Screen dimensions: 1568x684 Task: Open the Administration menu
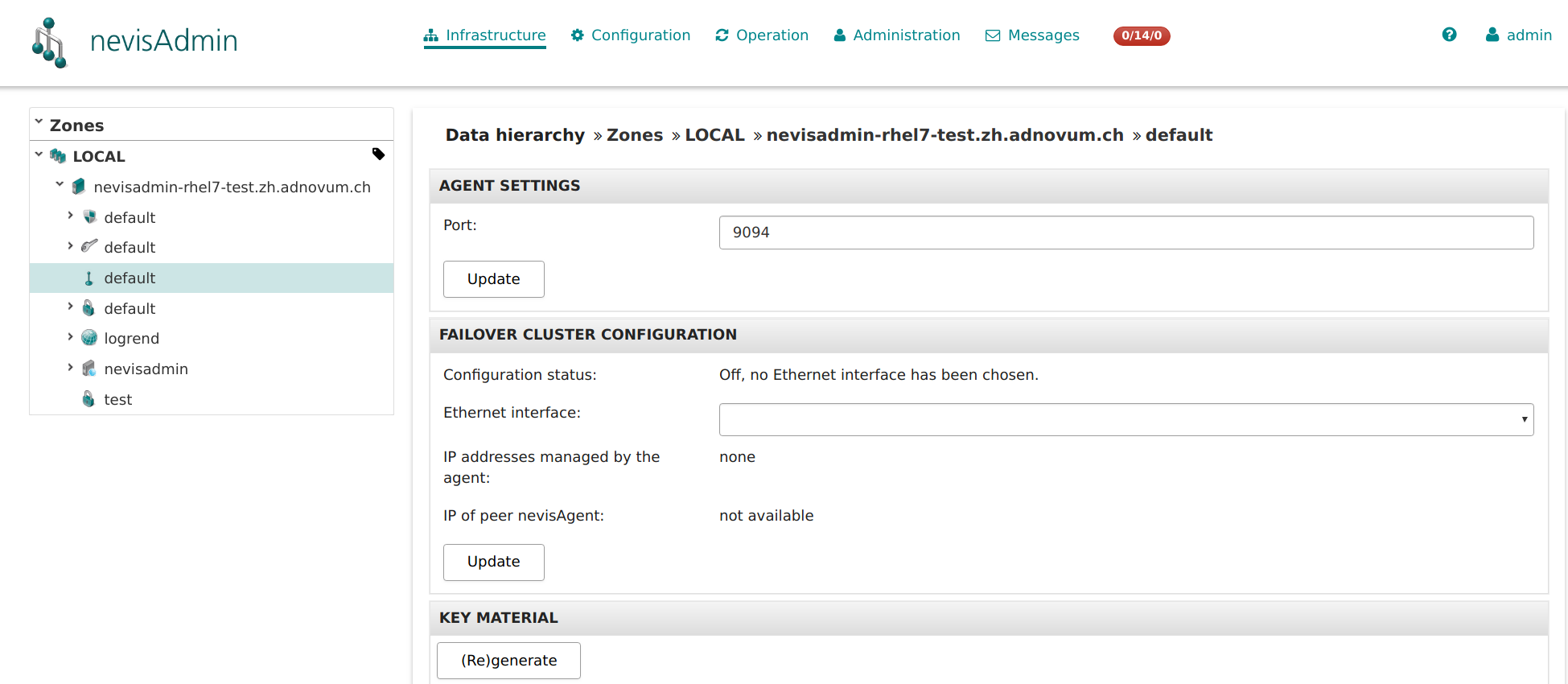[x=897, y=35]
